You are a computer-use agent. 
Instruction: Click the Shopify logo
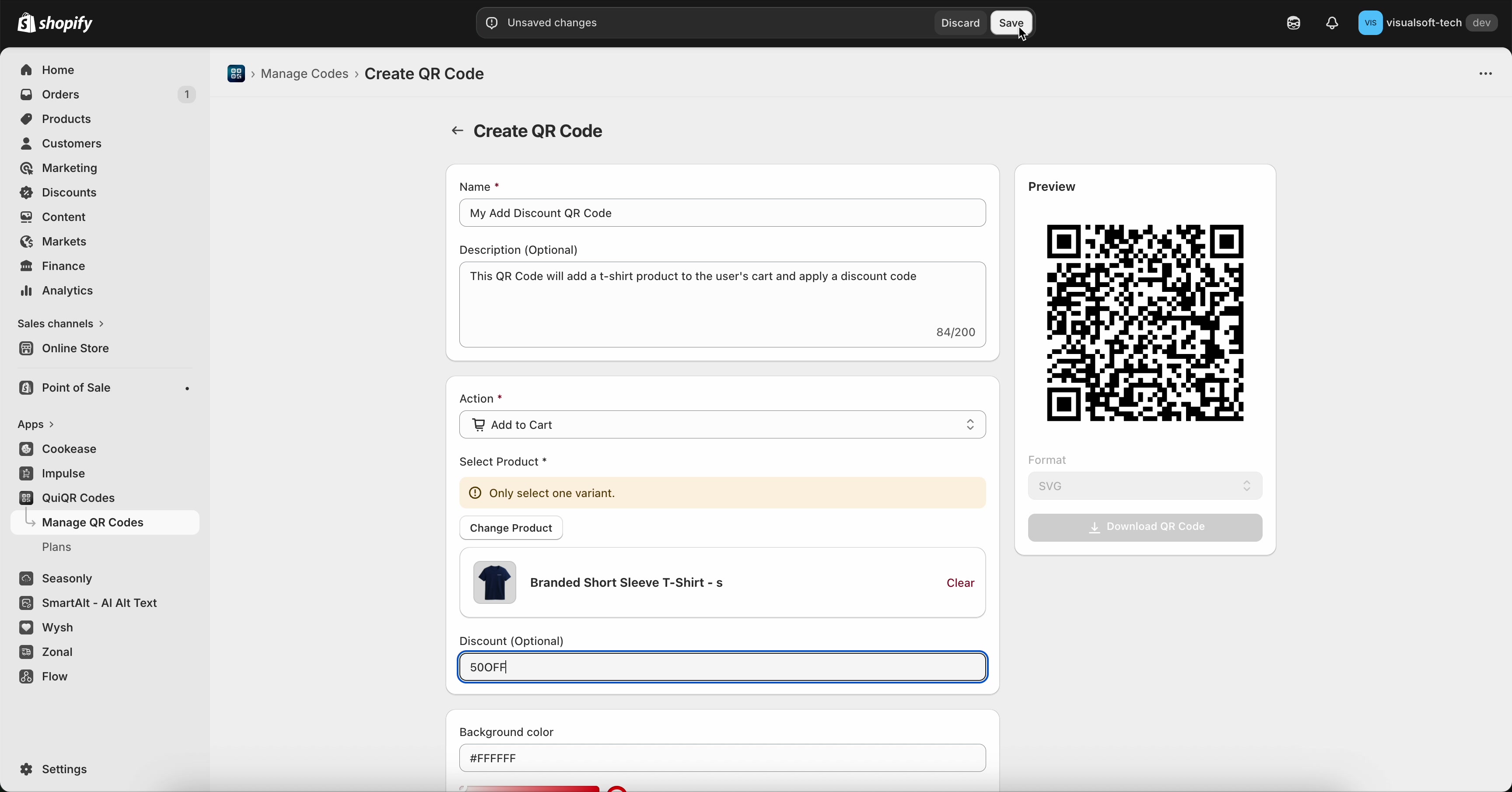click(x=55, y=24)
